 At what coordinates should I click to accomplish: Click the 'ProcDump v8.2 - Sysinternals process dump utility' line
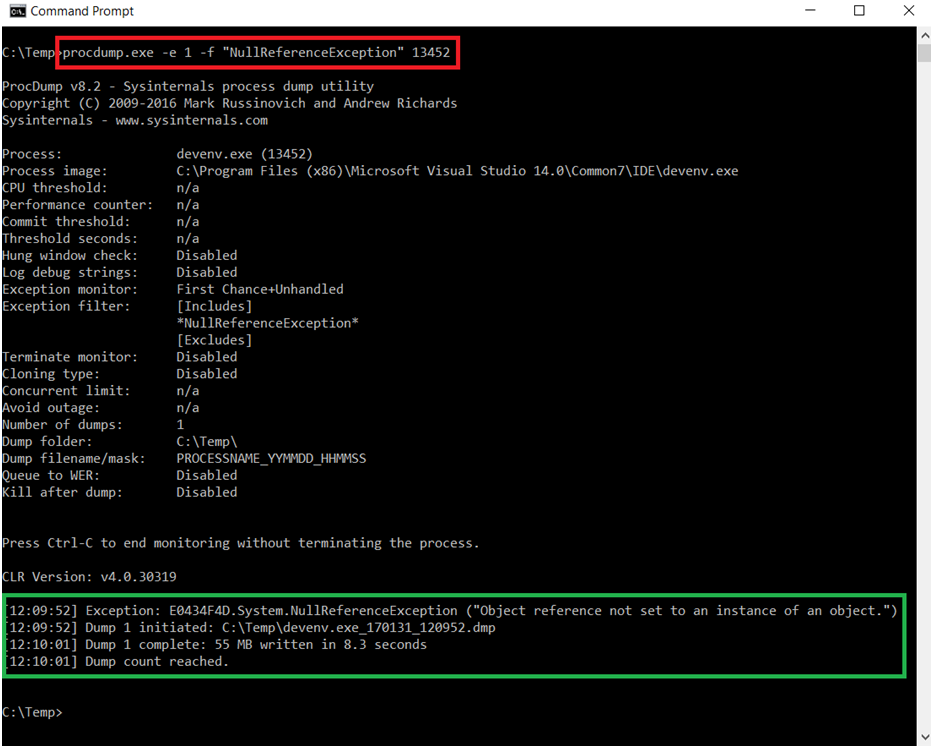tap(188, 87)
